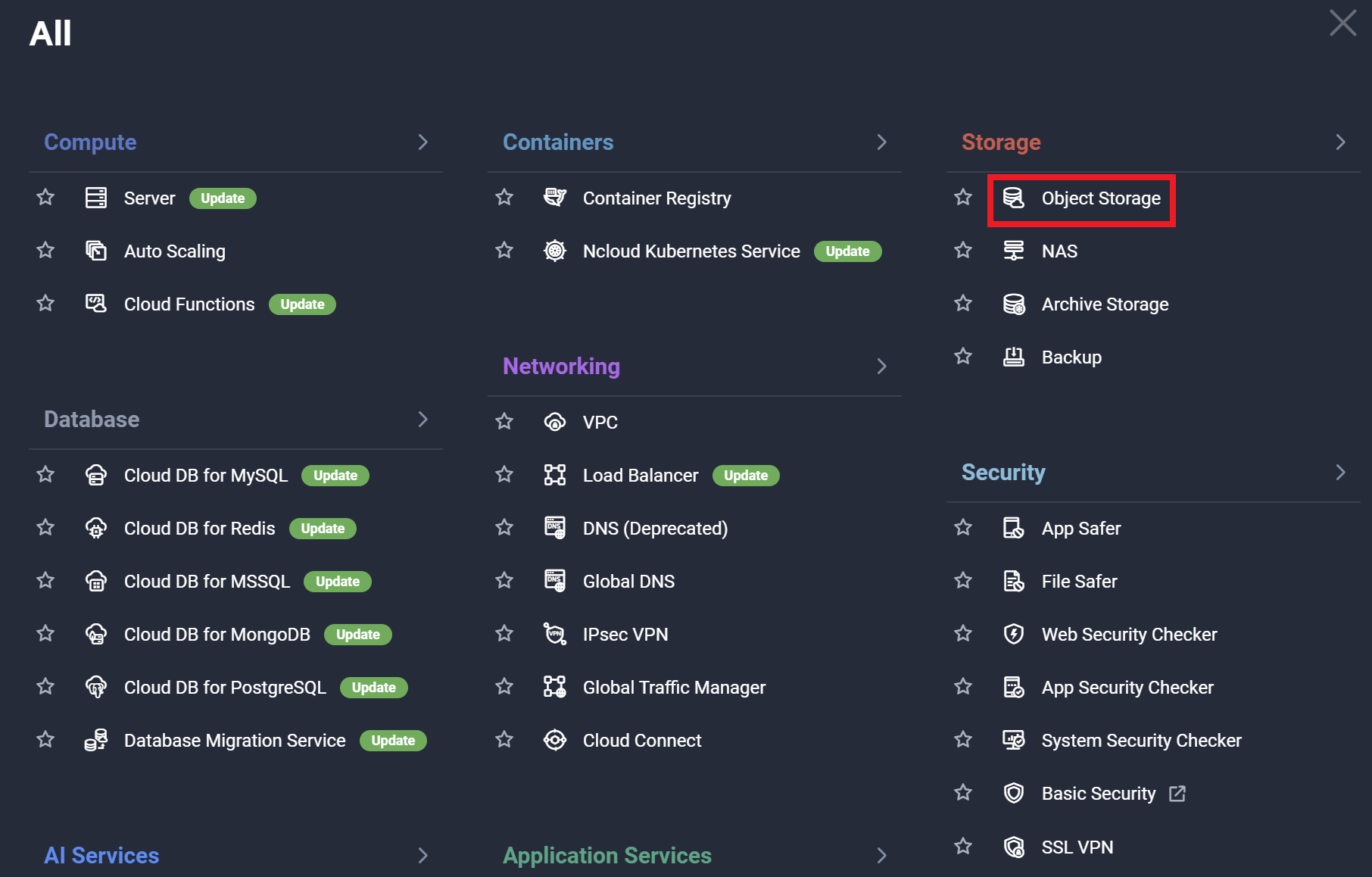
Task: Click the Global Traffic Manager icon
Action: click(x=555, y=687)
